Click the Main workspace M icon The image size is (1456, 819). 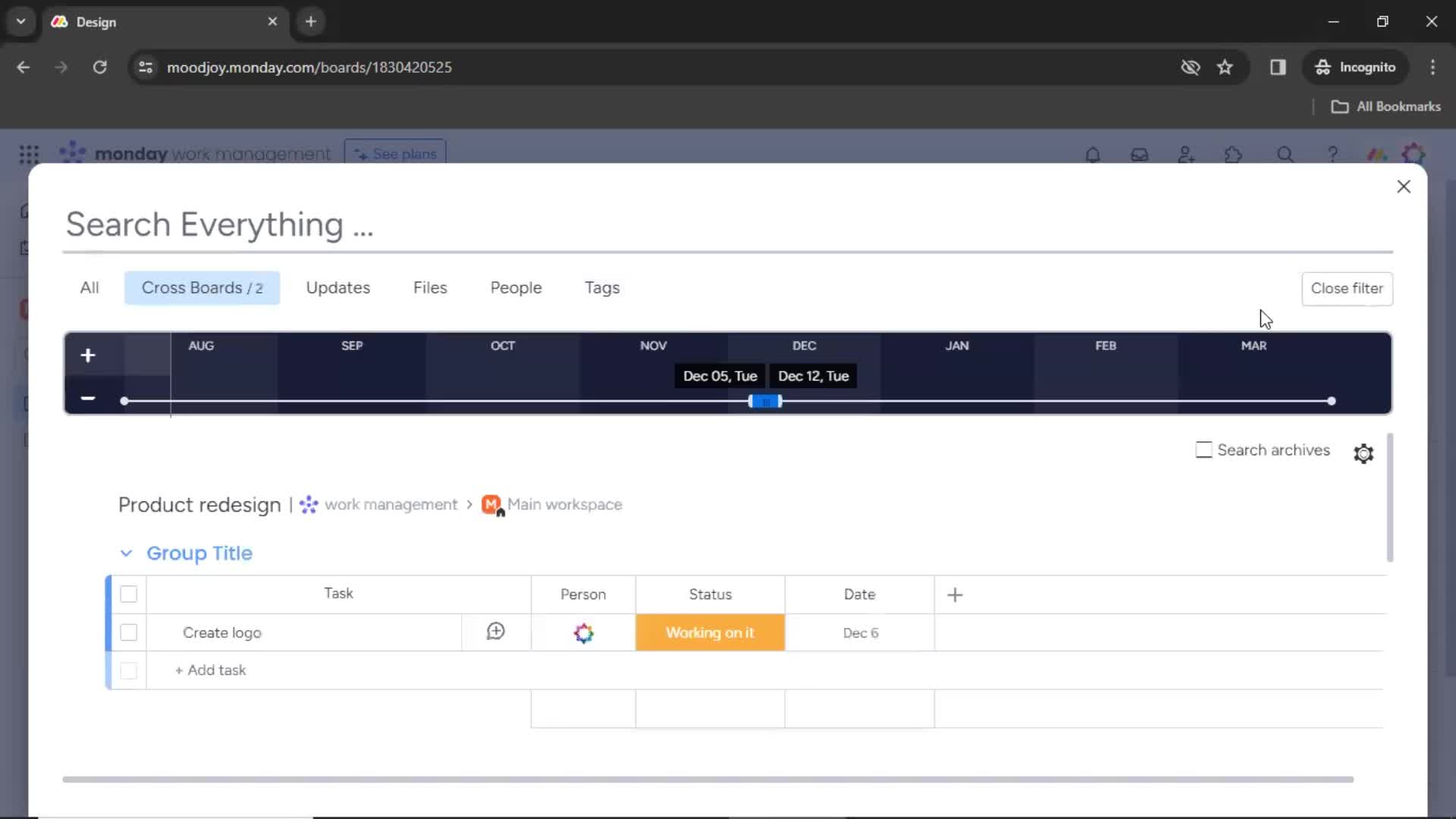492,504
